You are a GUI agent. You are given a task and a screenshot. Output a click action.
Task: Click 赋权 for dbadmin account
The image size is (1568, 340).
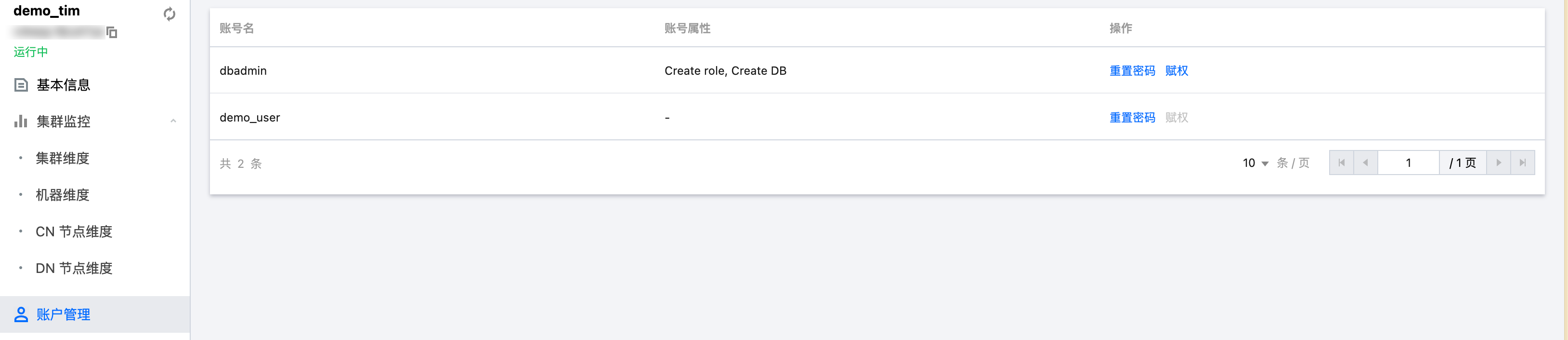coord(1176,71)
